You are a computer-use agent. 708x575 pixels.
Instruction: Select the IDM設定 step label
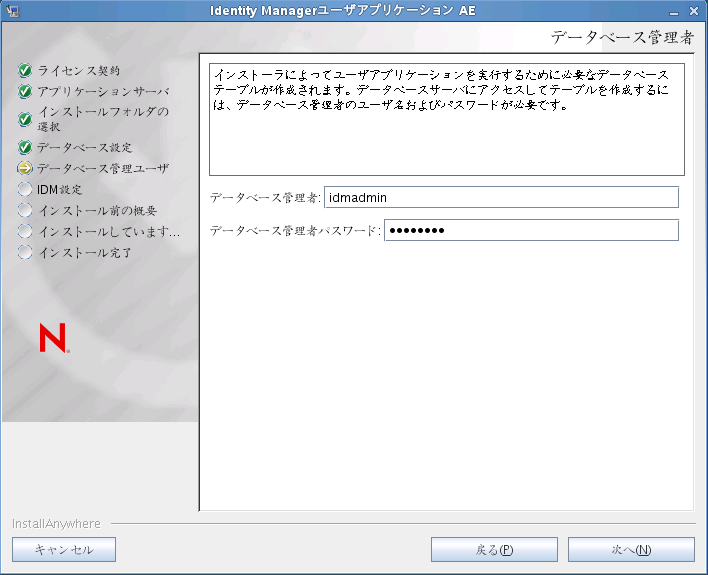(x=60, y=189)
